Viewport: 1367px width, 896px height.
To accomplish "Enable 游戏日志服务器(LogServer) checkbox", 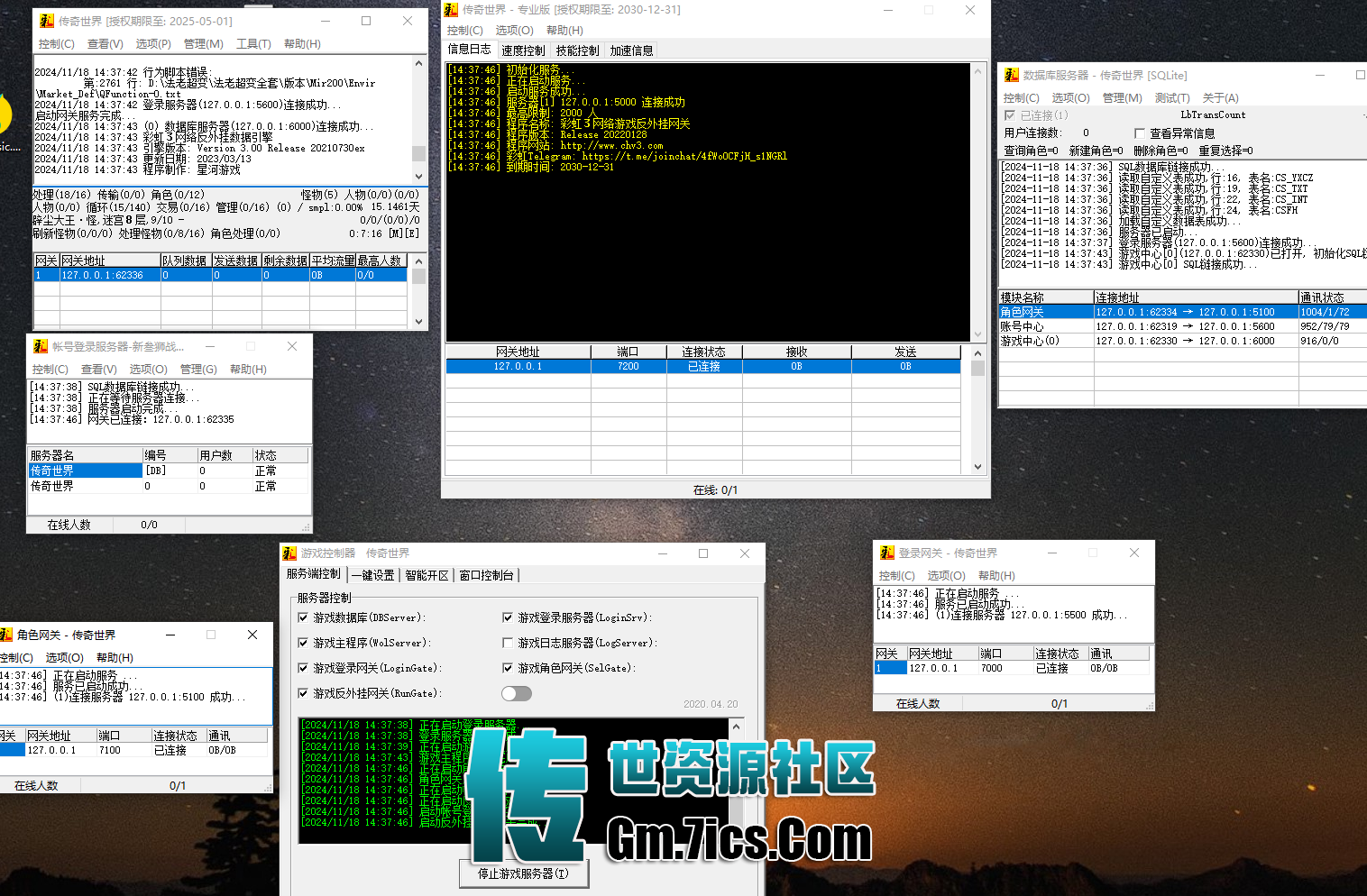I will (x=508, y=644).
